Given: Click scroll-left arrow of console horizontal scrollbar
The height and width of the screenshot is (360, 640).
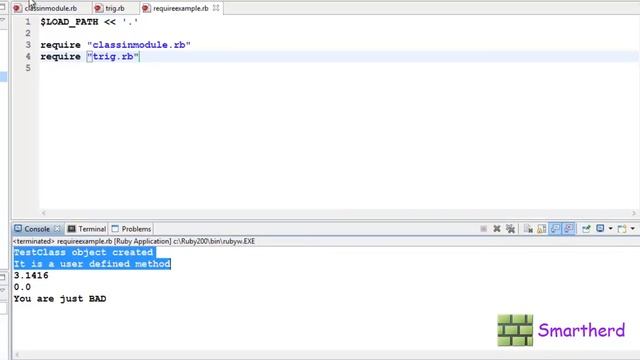Looking at the screenshot, I should pyautogui.click(x=17, y=354).
